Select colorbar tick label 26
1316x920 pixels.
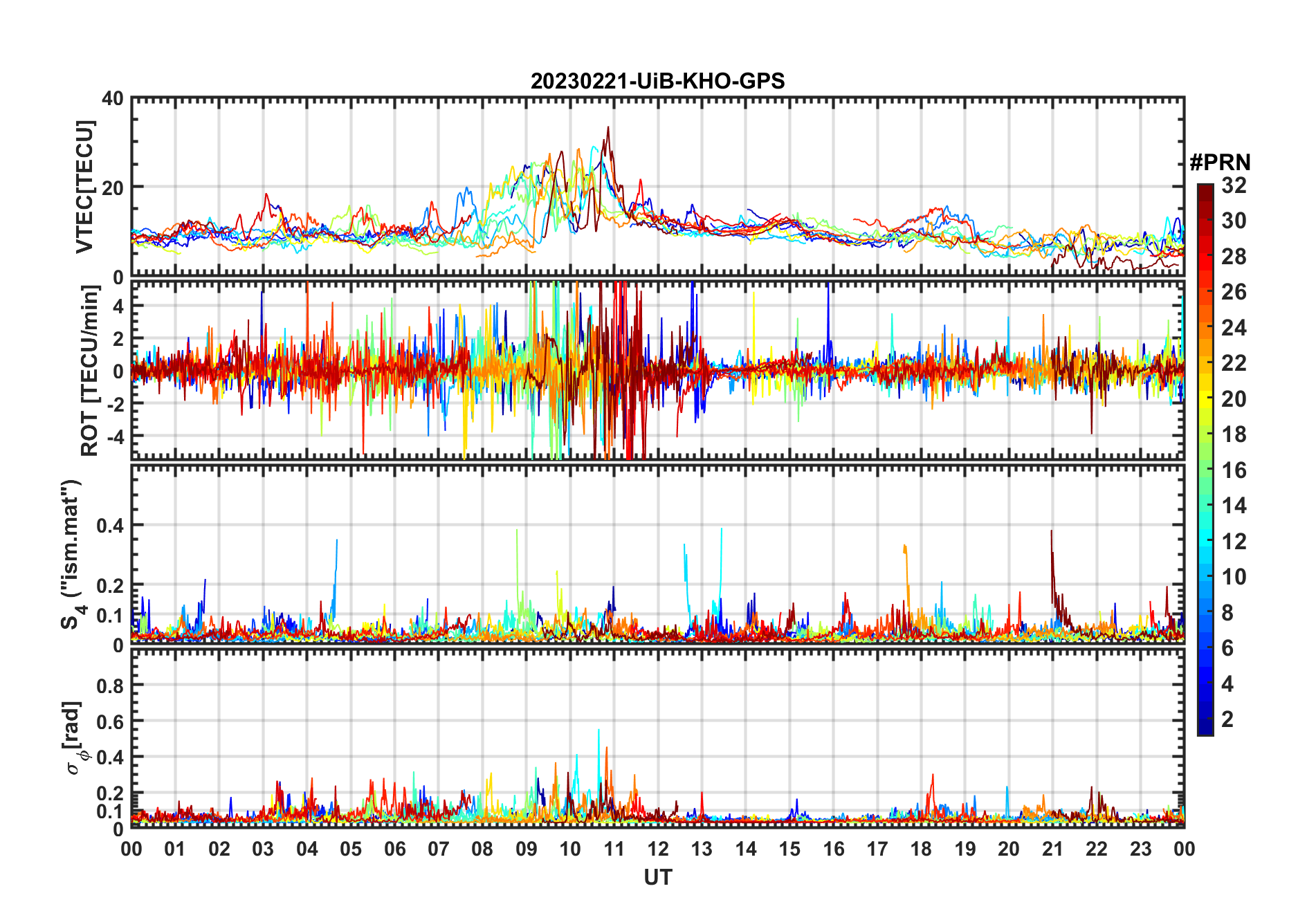point(1234,292)
